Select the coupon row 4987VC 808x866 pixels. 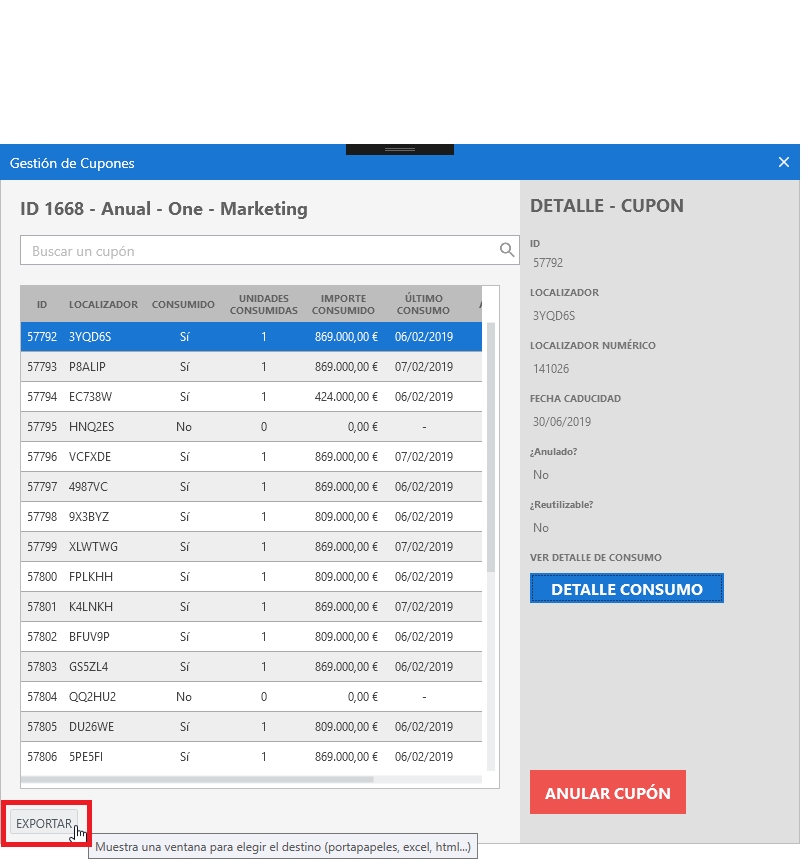pyautogui.click(x=251, y=487)
